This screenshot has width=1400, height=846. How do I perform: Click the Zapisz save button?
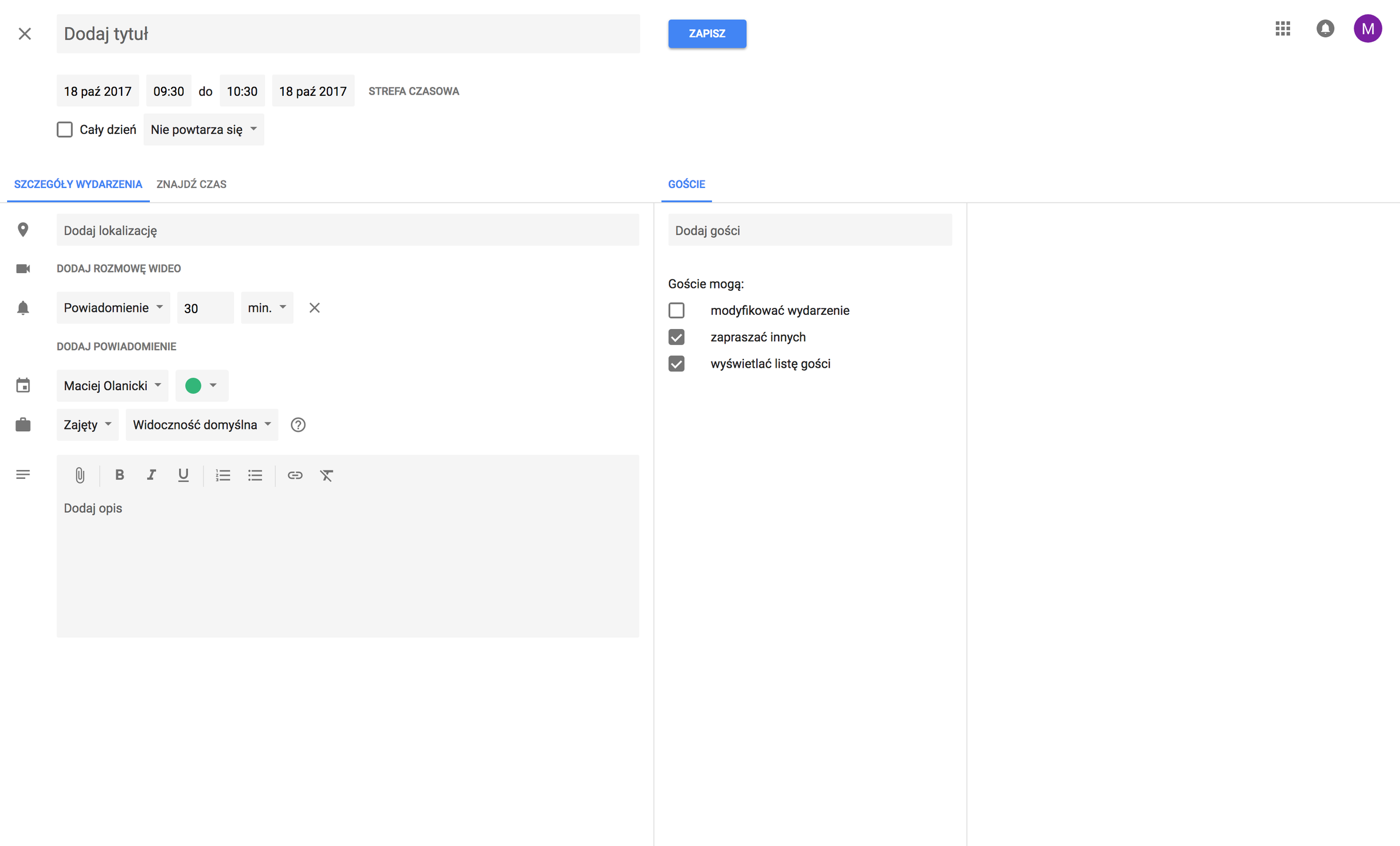[x=707, y=33]
